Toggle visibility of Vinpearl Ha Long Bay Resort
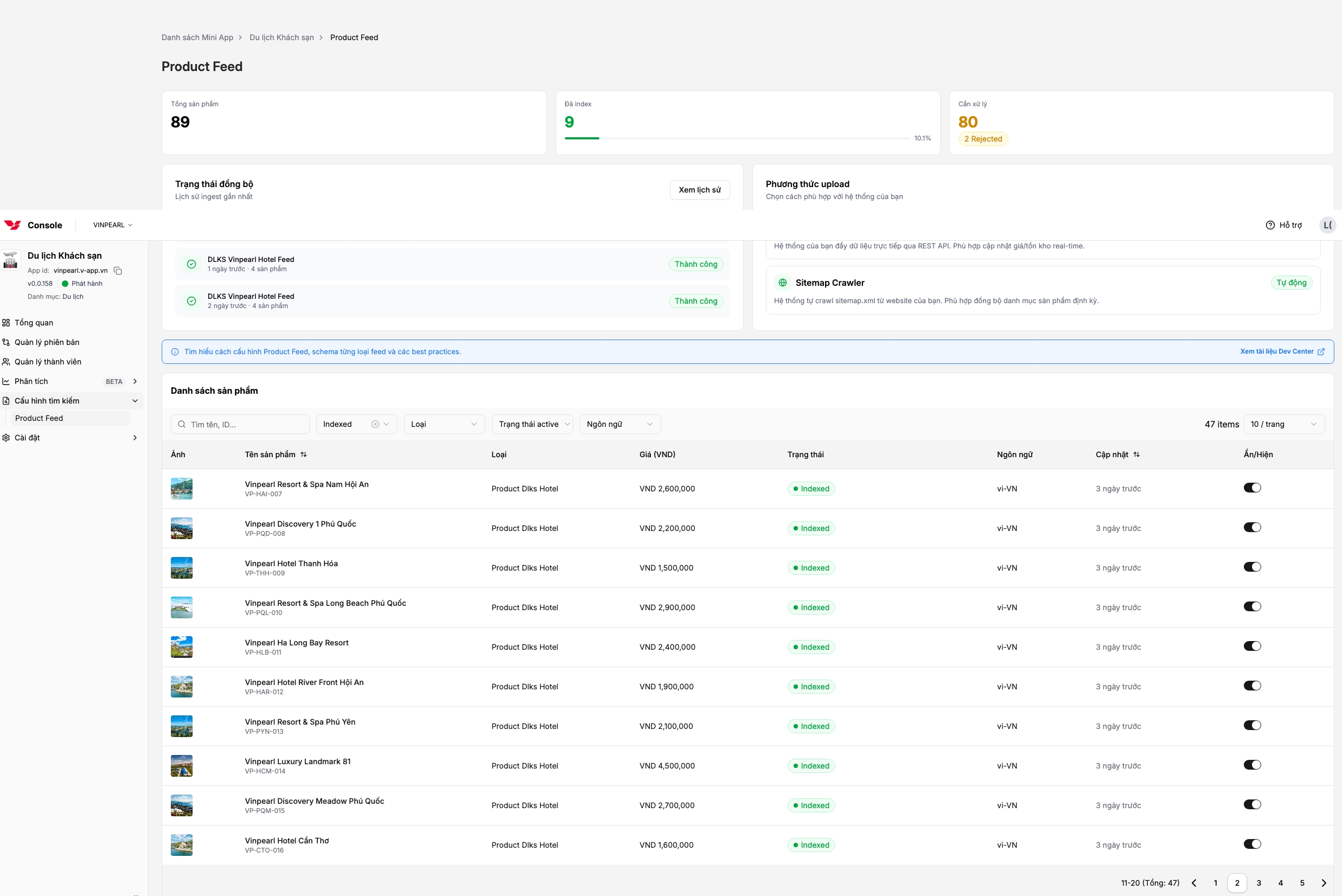Viewport: 1342px width, 896px height. [x=1252, y=647]
